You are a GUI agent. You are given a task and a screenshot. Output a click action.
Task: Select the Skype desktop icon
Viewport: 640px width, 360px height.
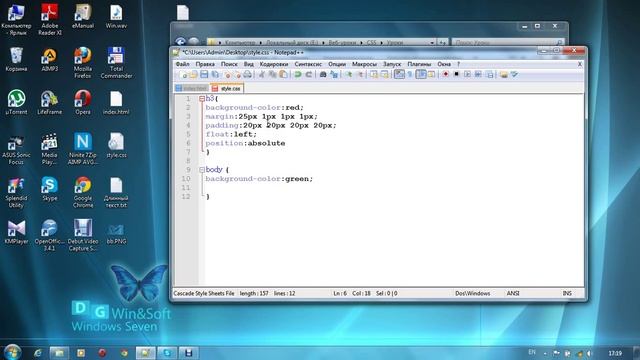tap(49, 189)
